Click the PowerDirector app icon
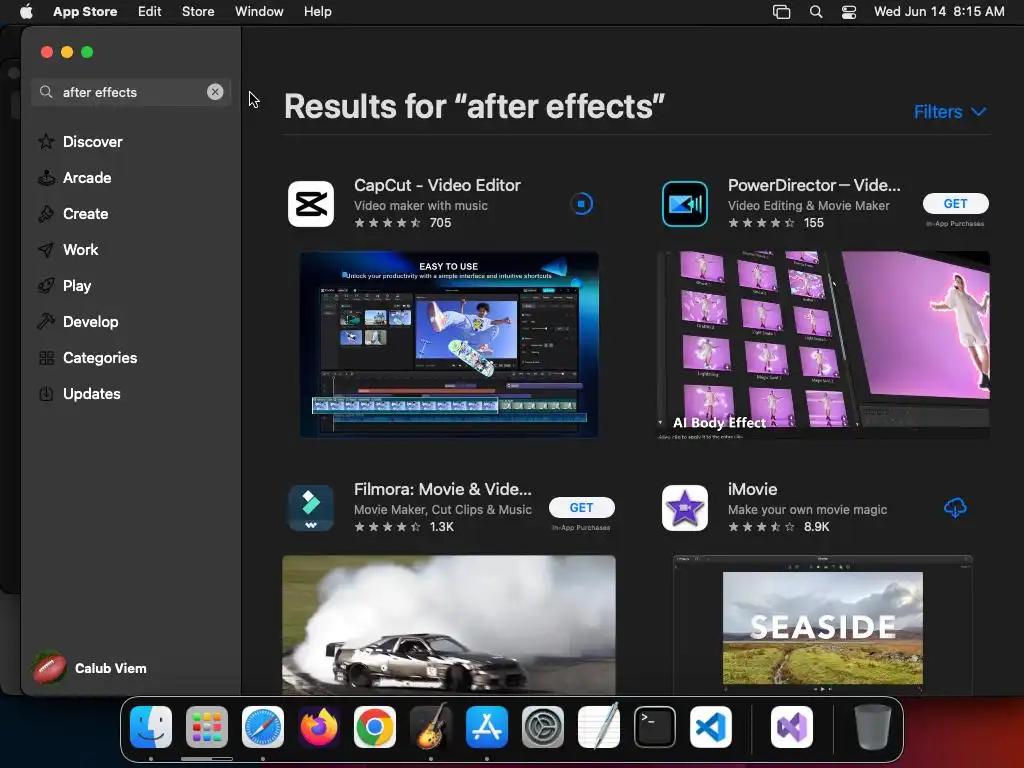The width and height of the screenshot is (1024, 768). 684,204
